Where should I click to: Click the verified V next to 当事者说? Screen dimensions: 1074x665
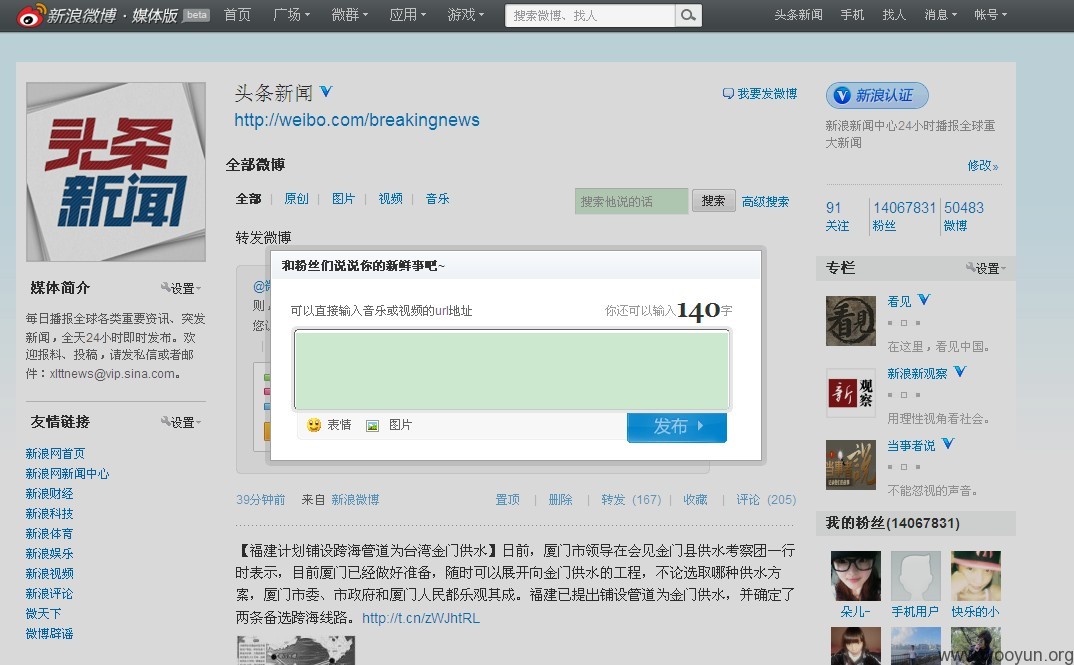pyautogui.click(x=948, y=443)
